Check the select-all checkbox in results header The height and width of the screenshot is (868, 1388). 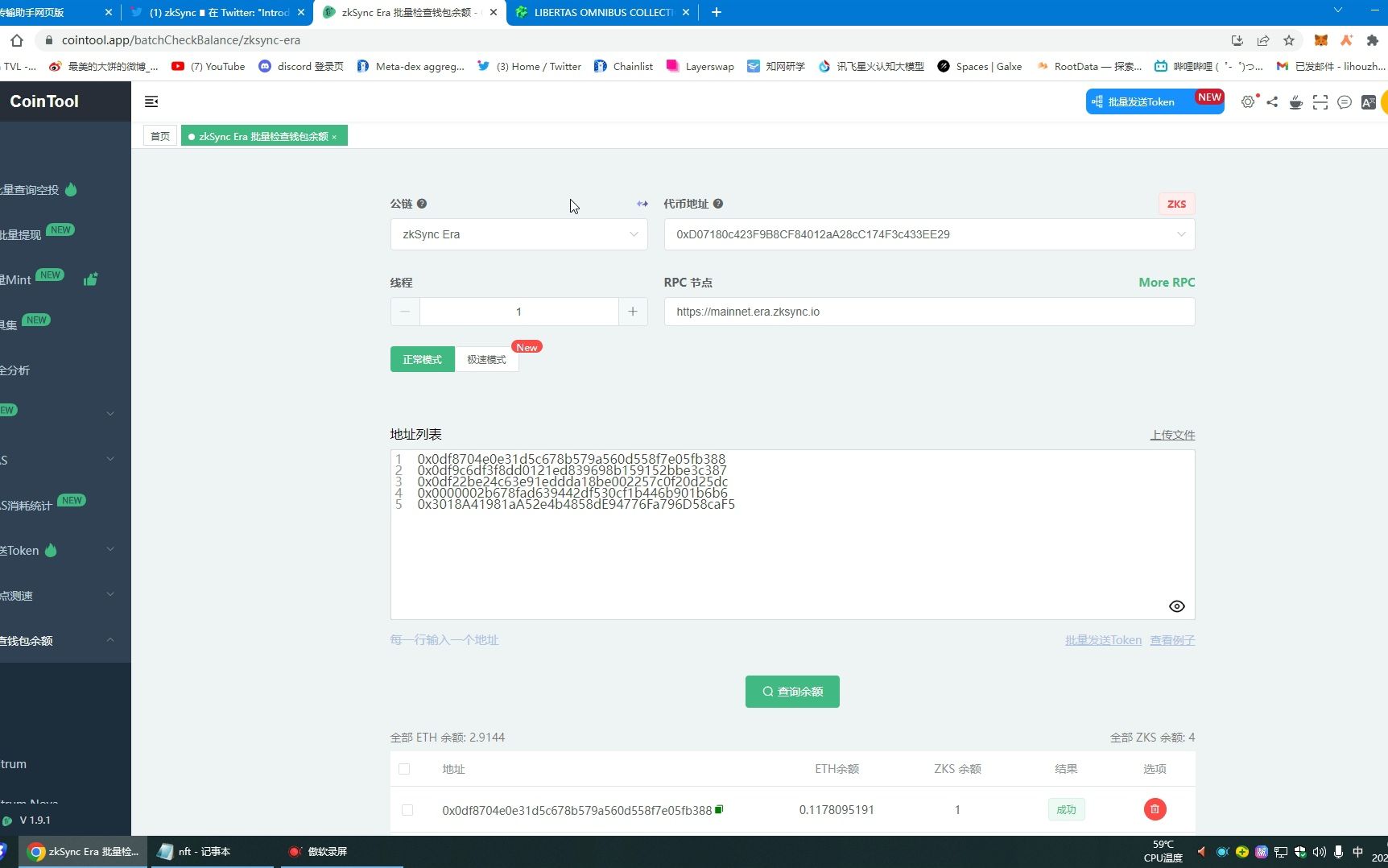(404, 769)
